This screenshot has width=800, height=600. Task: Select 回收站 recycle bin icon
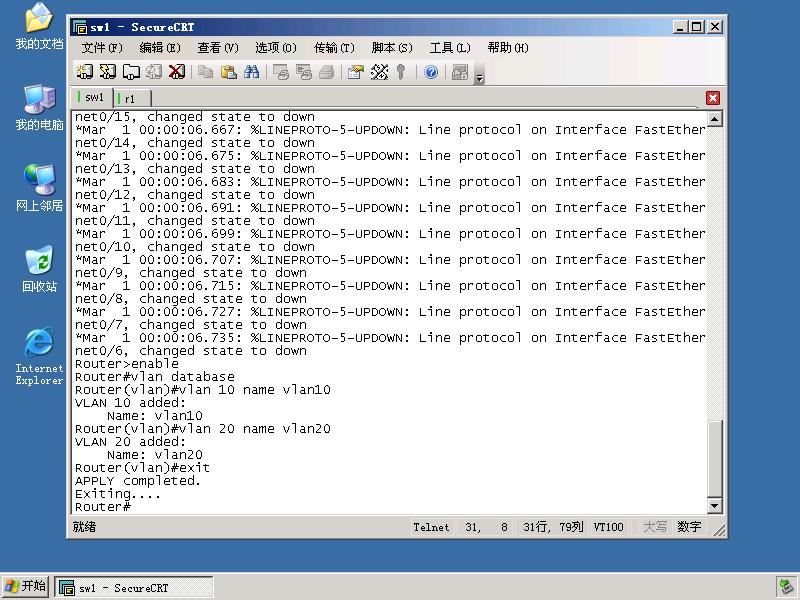(39, 269)
